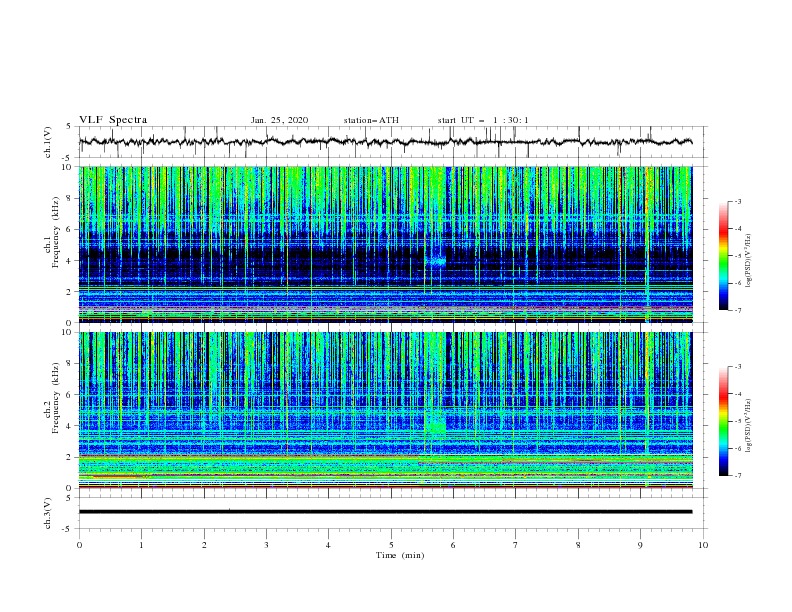The height and width of the screenshot is (612, 792).
Task: Click time axis tick label "6"
Action: [x=453, y=545]
